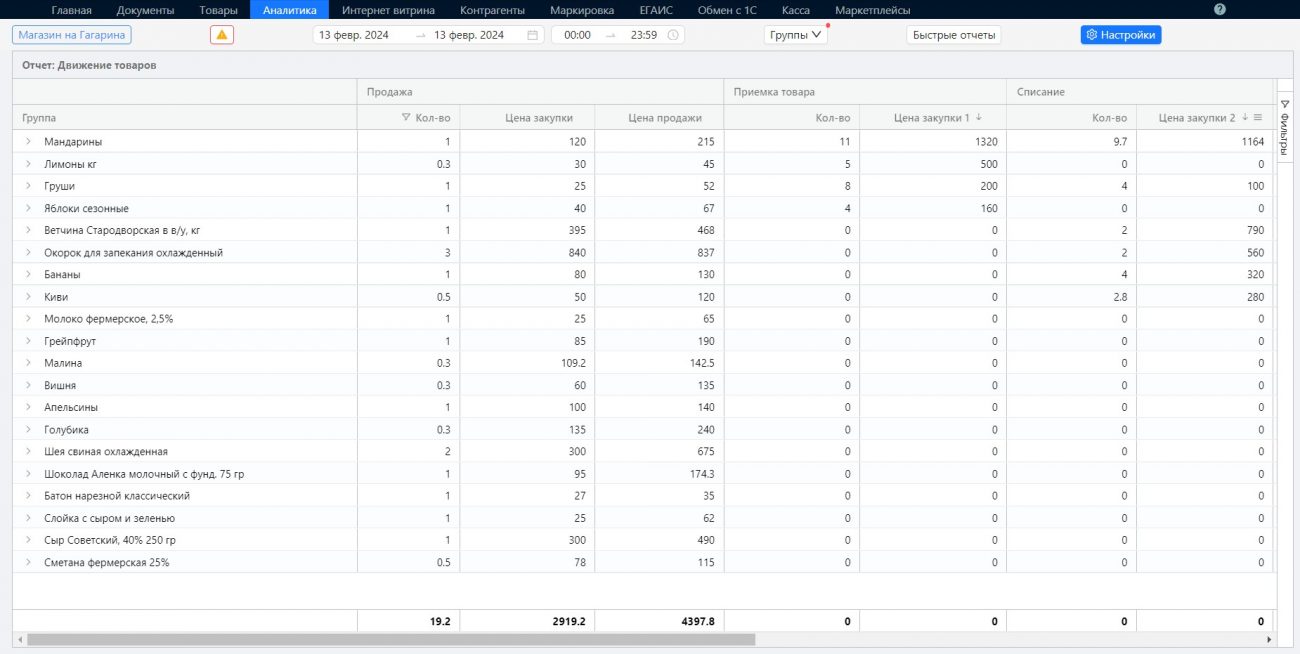The image size is (1300, 654).
Task: Click the clock icon in time range
Action: coord(673,35)
